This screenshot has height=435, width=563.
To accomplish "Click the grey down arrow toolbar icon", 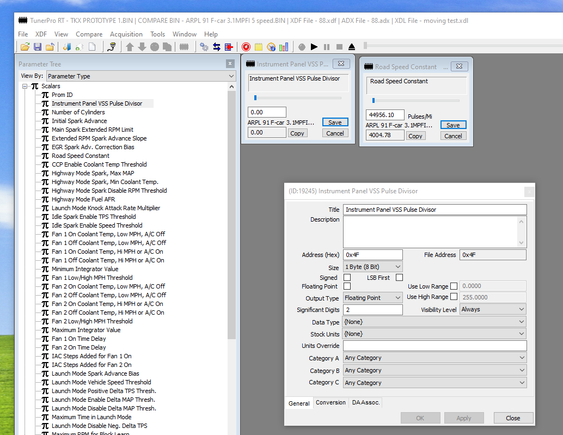I will pyautogui.click(x=142, y=47).
